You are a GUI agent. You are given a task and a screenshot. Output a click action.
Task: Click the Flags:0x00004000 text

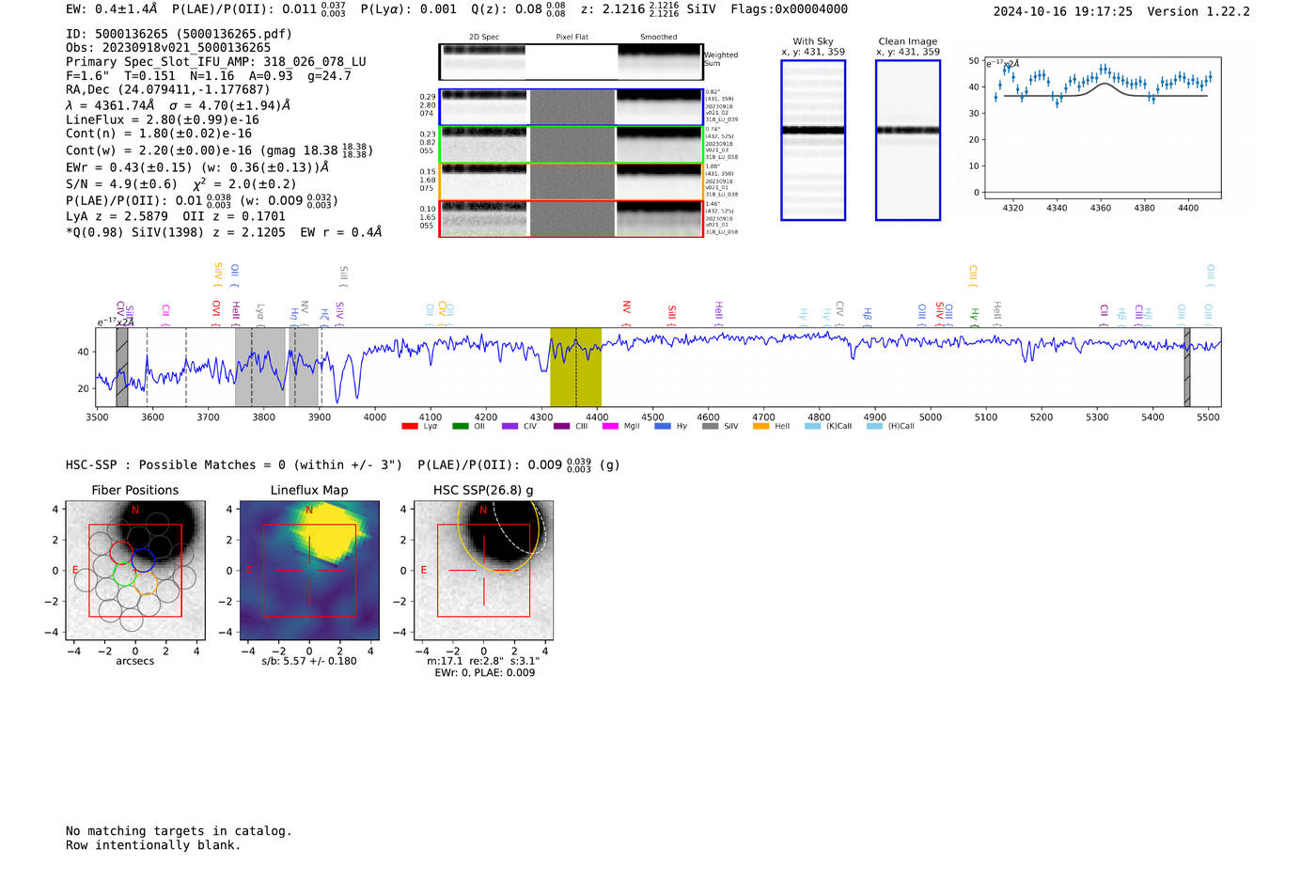pos(789,9)
